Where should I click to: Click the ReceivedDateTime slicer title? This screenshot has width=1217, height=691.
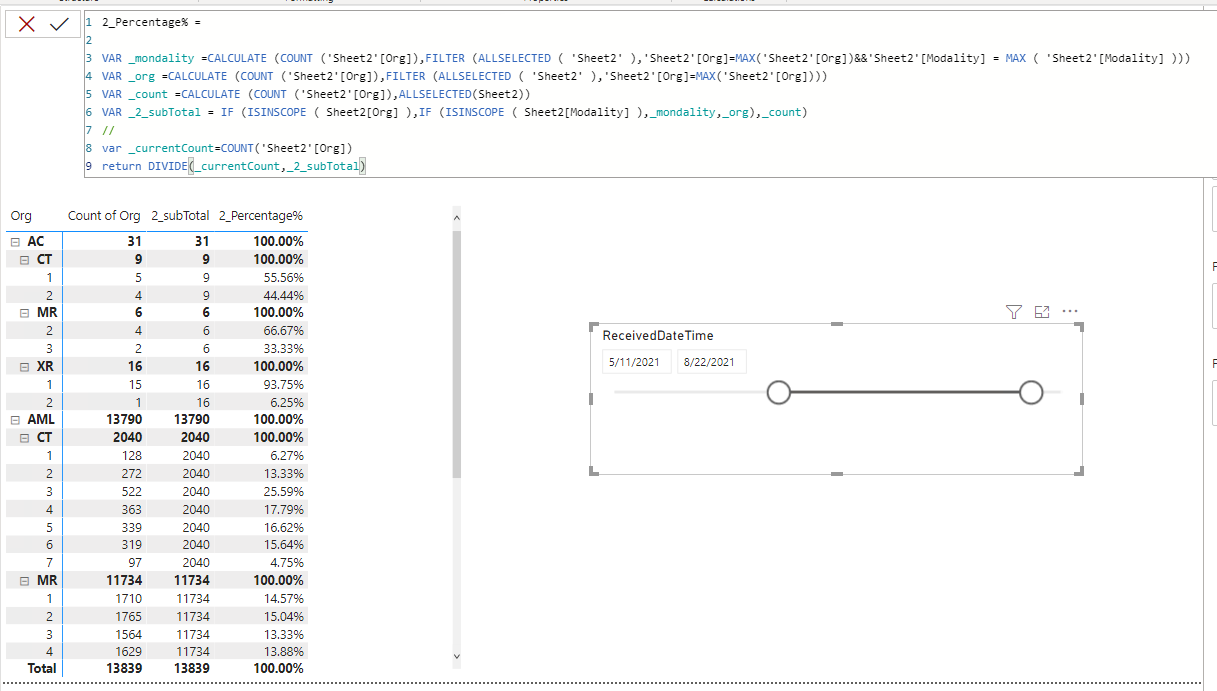[658, 336]
